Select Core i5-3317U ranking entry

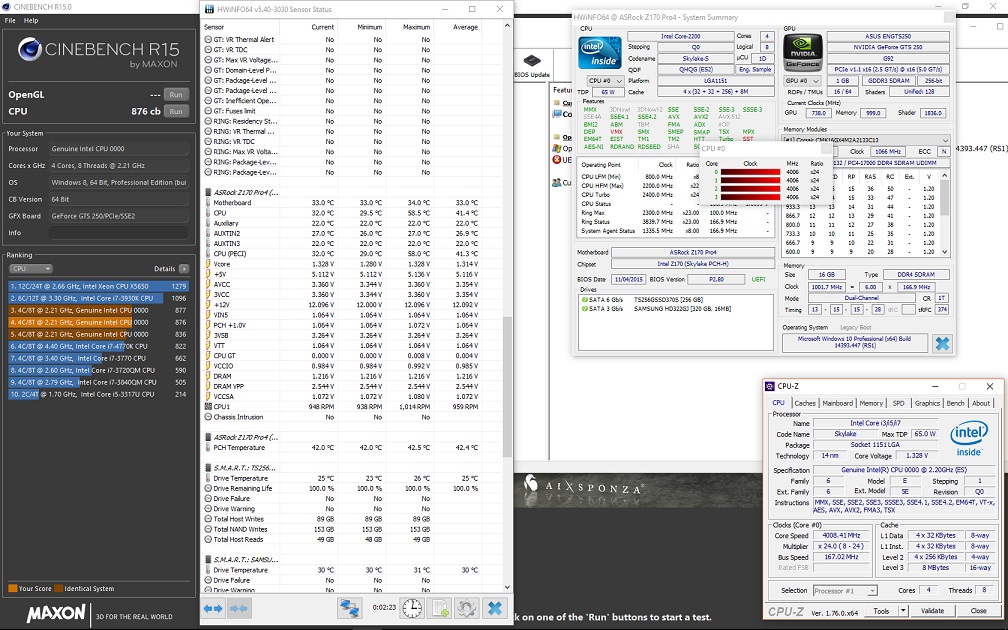click(x=98, y=394)
